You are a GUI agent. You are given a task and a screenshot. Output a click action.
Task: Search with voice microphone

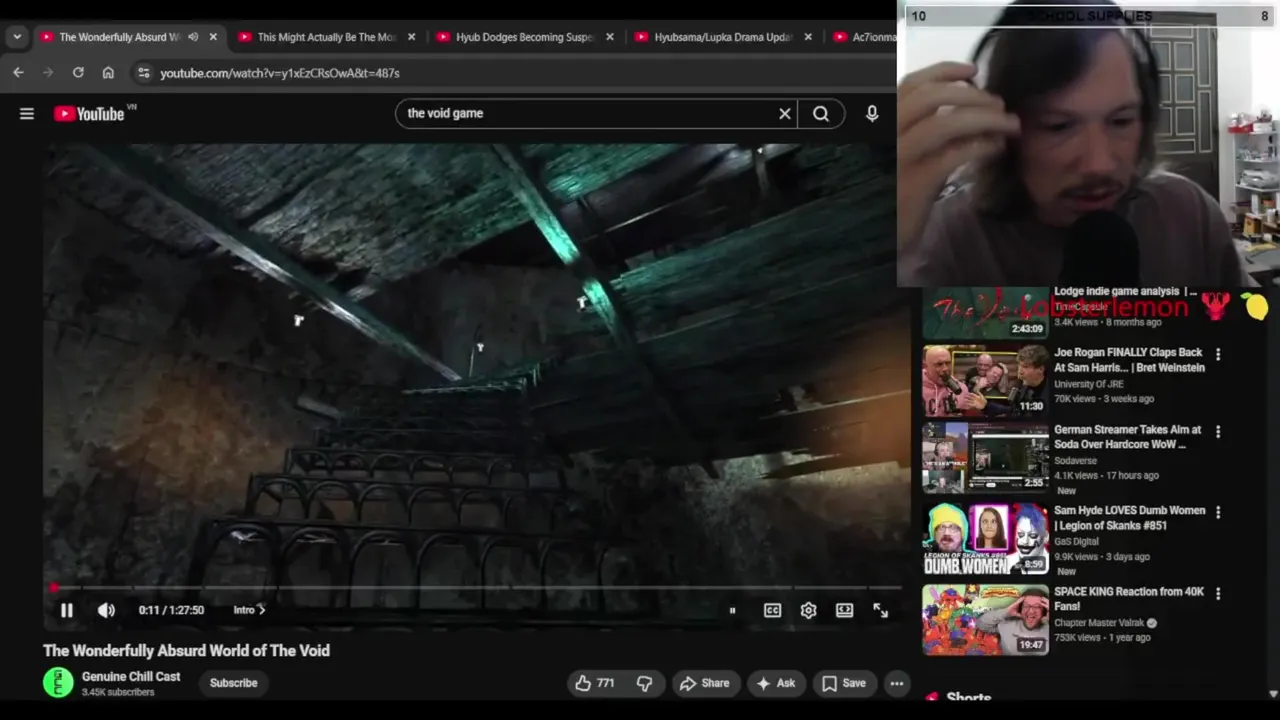pos(872,114)
